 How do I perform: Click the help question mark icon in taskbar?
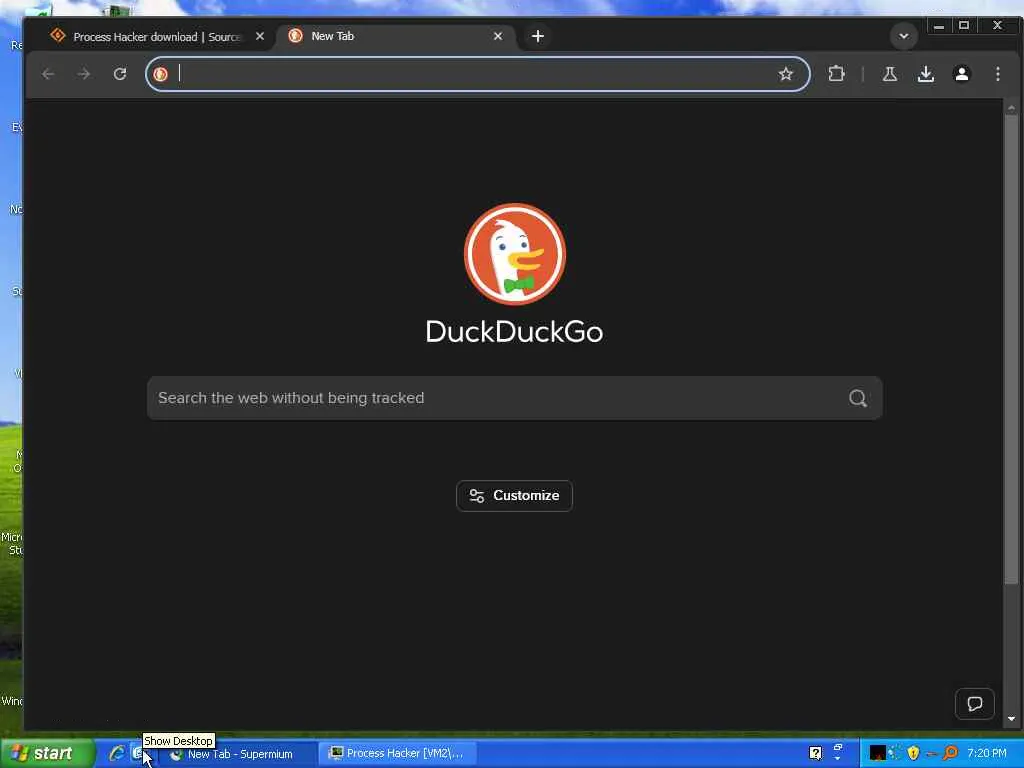tap(816, 754)
